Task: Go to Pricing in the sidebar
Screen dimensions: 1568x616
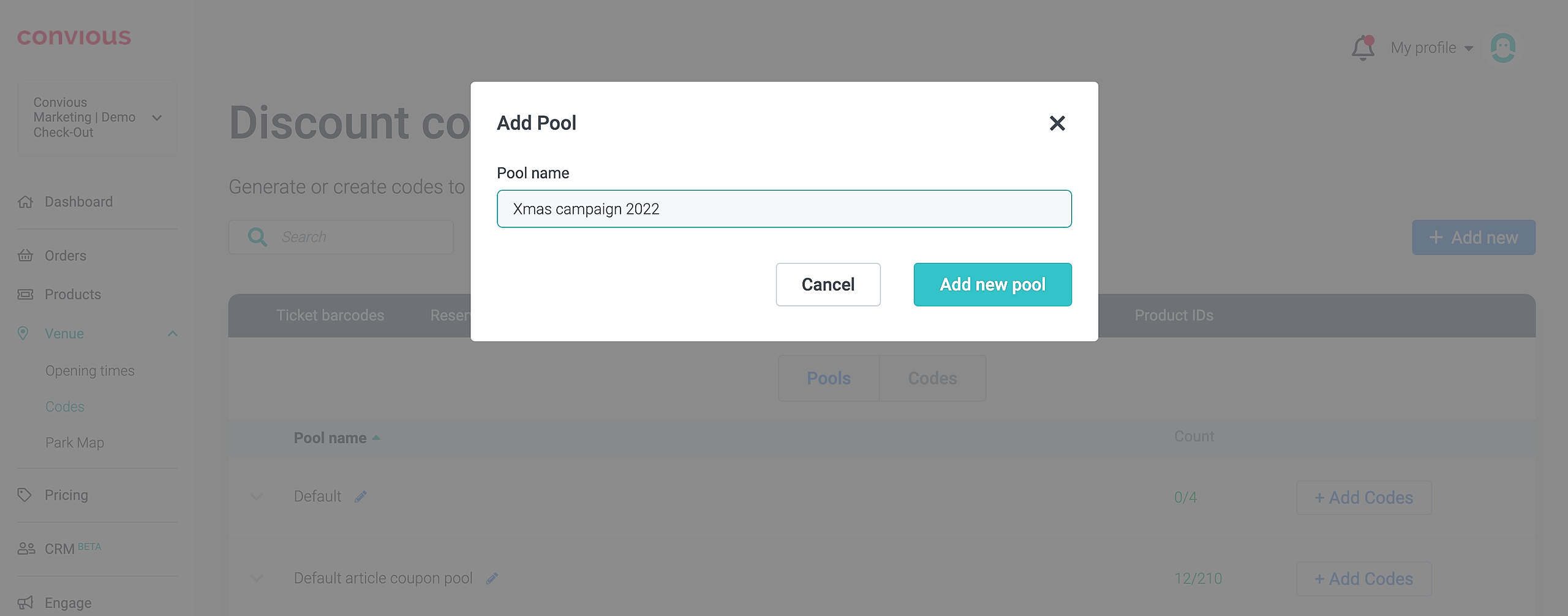Action: pyautogui.click(x=66, y=495)
